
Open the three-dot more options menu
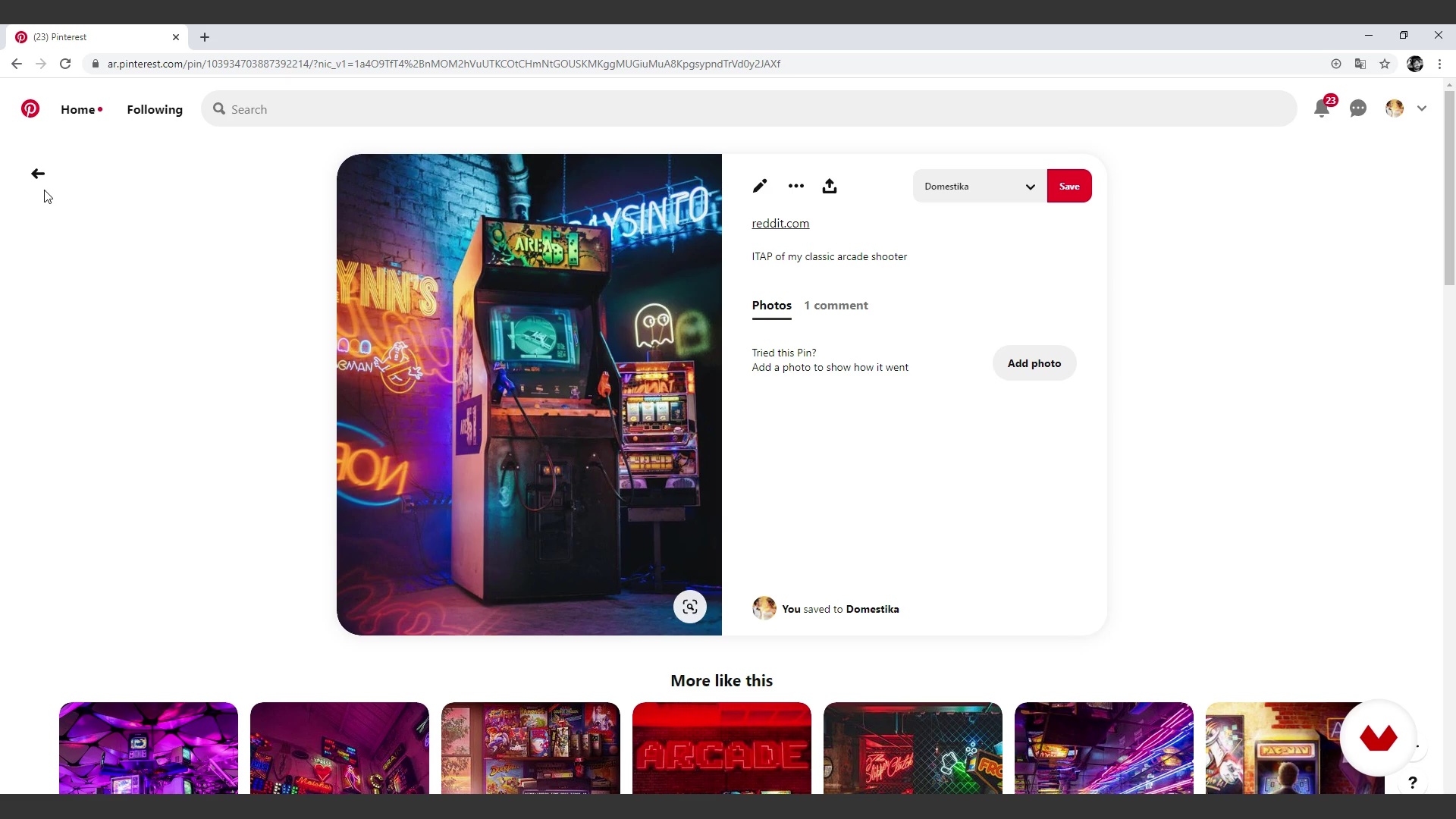pyautogui.click(x=795, y=186)
